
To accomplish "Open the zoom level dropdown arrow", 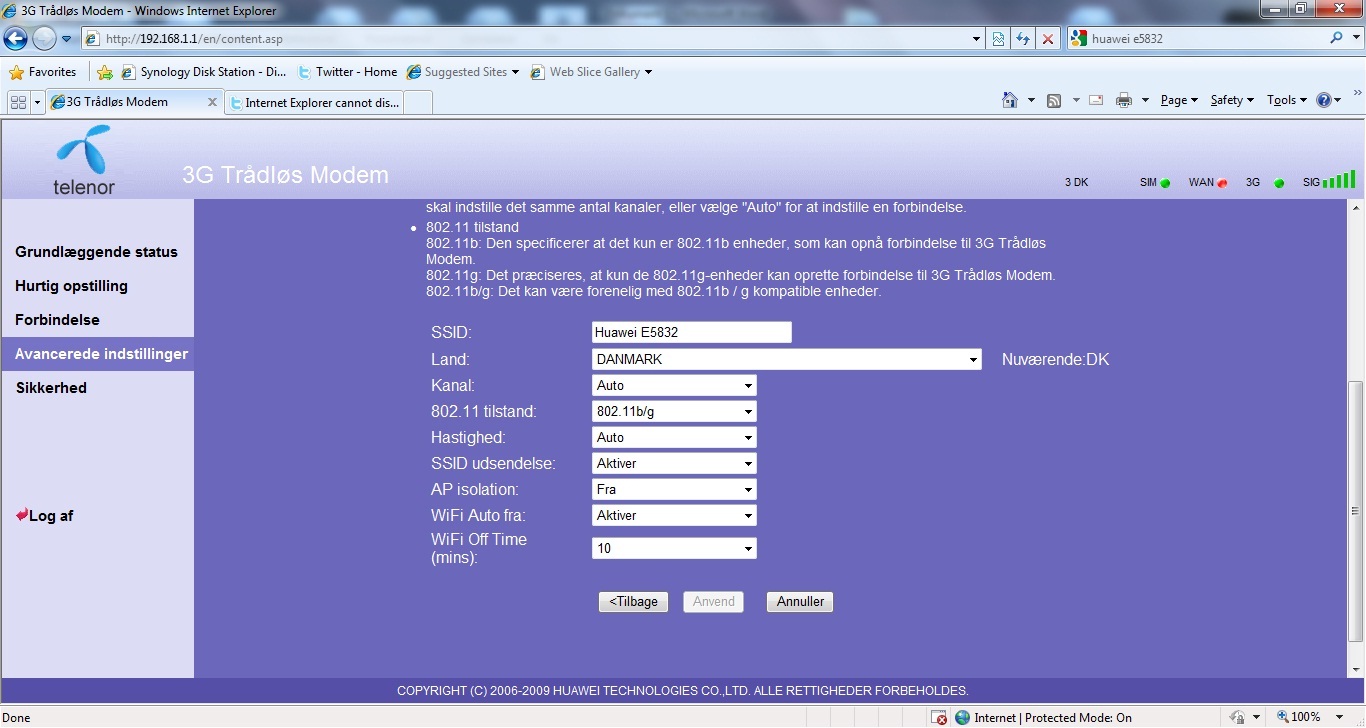I will tap(1341, 718).
